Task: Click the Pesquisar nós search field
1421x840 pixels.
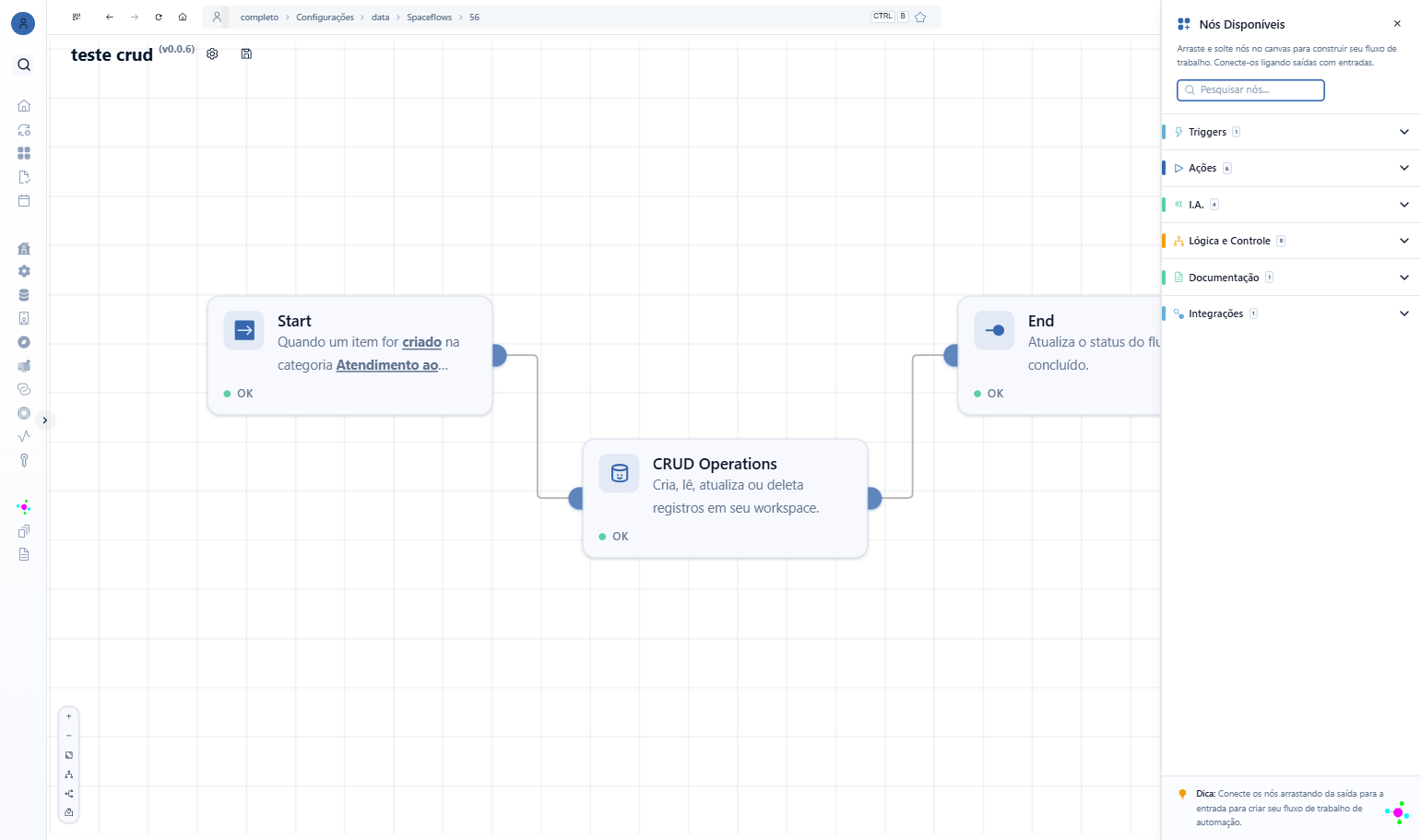Action: [1250, 90]
